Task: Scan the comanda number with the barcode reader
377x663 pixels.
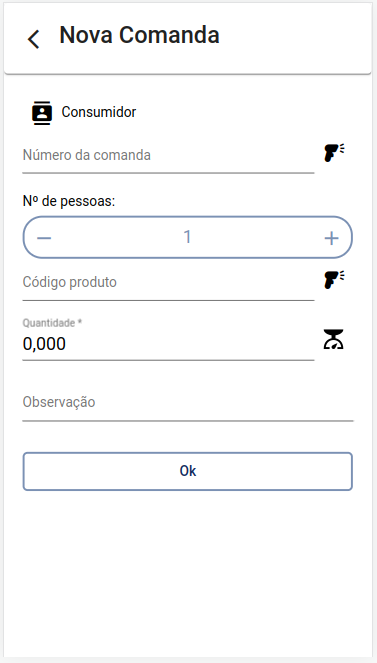Action: tap(334, 153)
